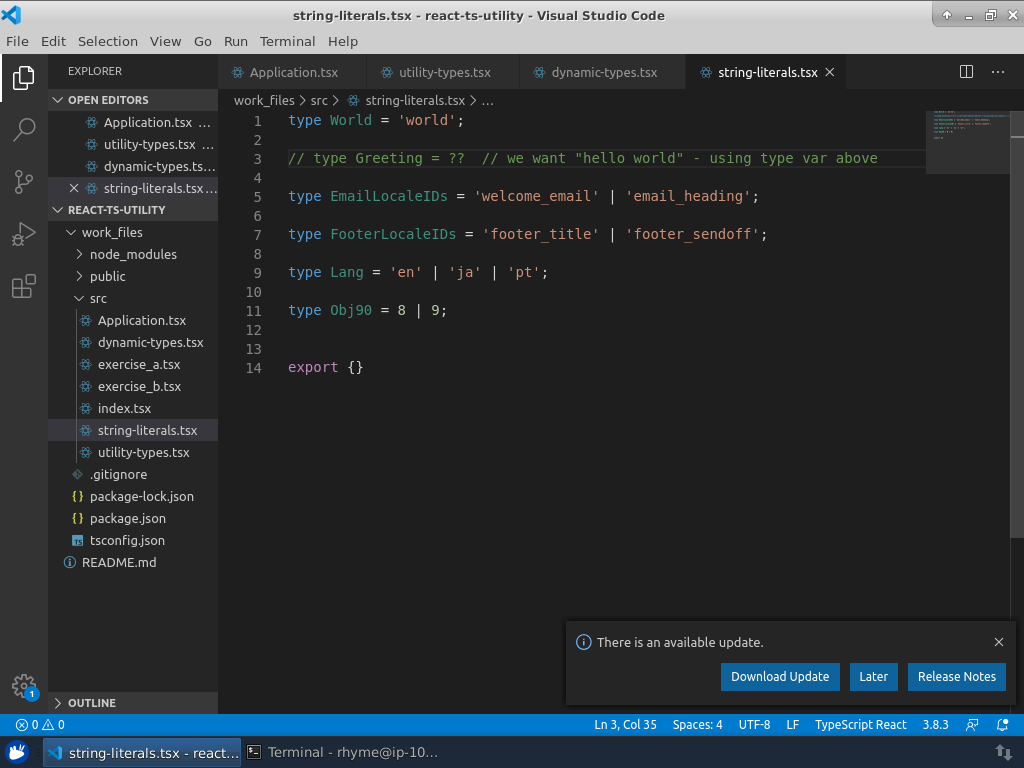The height and width of the screenshot is (768, 1024).
Task: Open the Manage gear settings icon
Action: click(23, 685)
